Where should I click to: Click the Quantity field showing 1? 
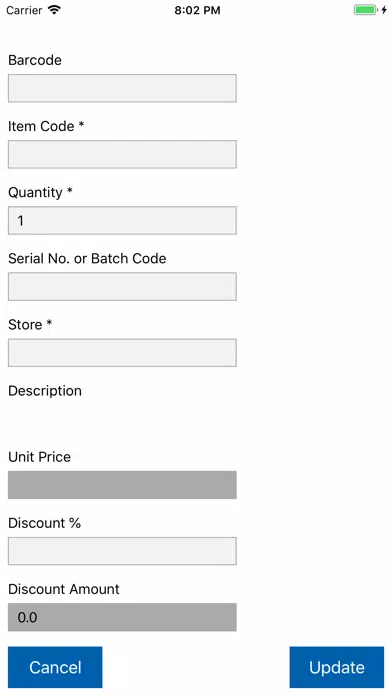point(122,220)
